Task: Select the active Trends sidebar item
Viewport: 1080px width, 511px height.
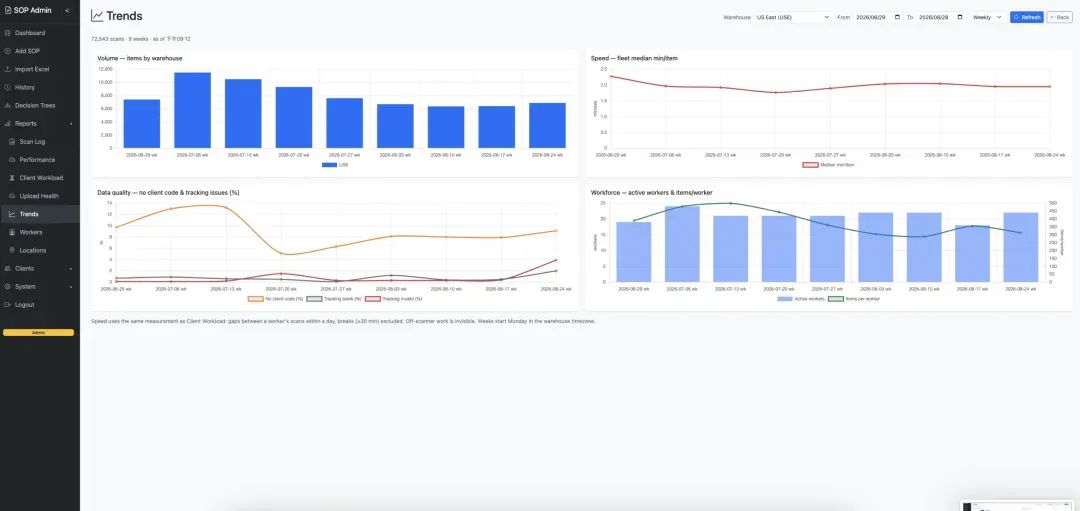Action: pos(40,214)
